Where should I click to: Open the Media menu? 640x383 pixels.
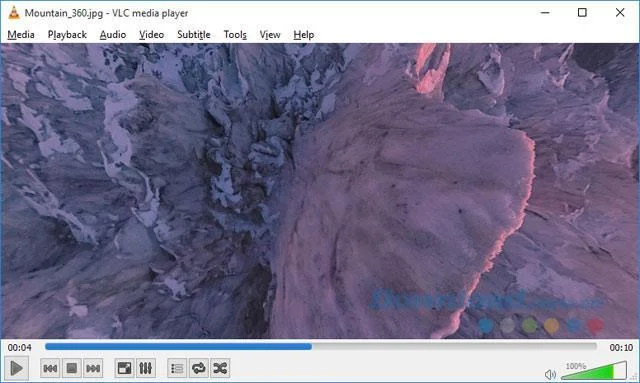coord(21,35)
